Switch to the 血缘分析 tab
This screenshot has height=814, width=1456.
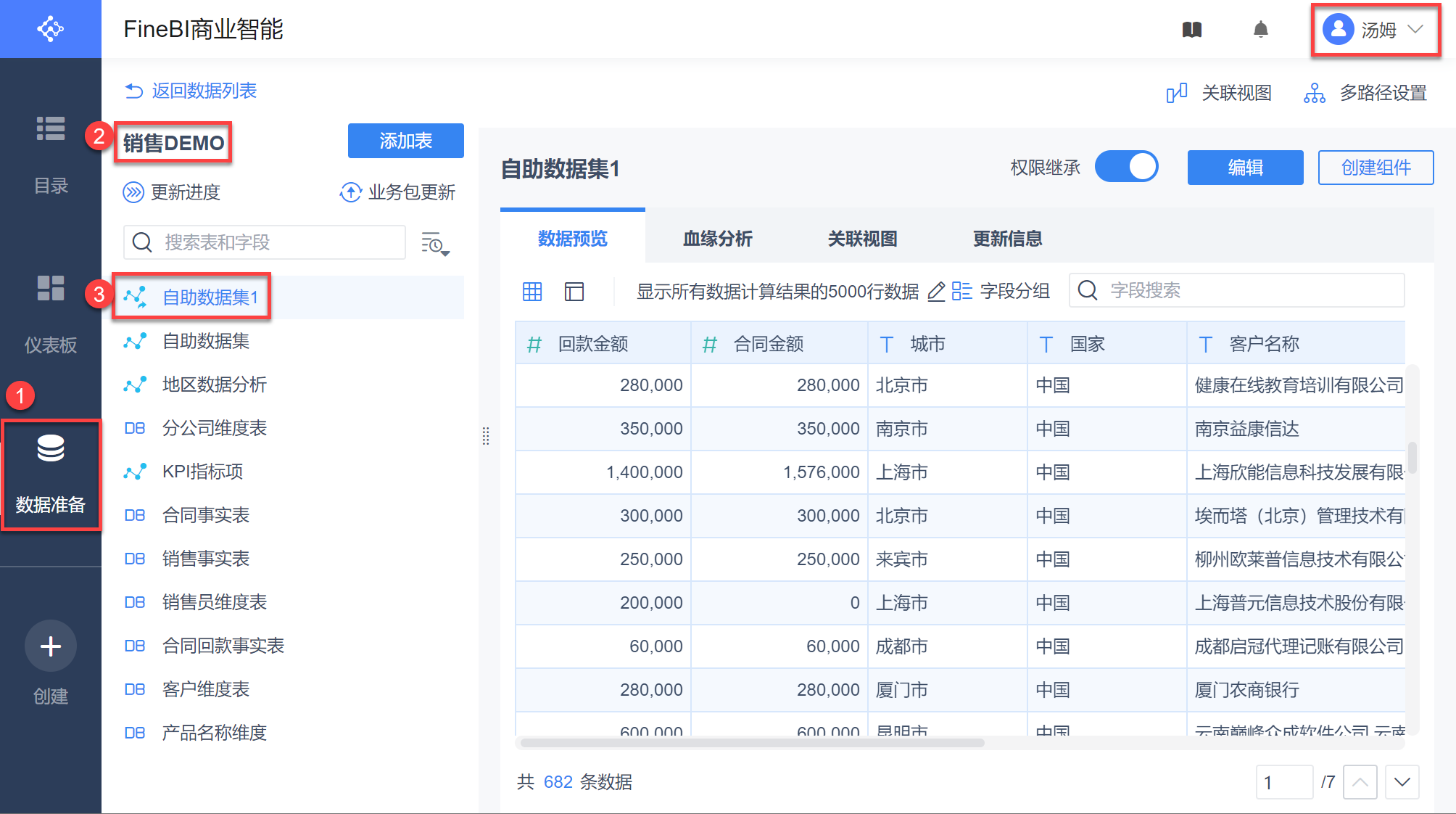[717, 239]
